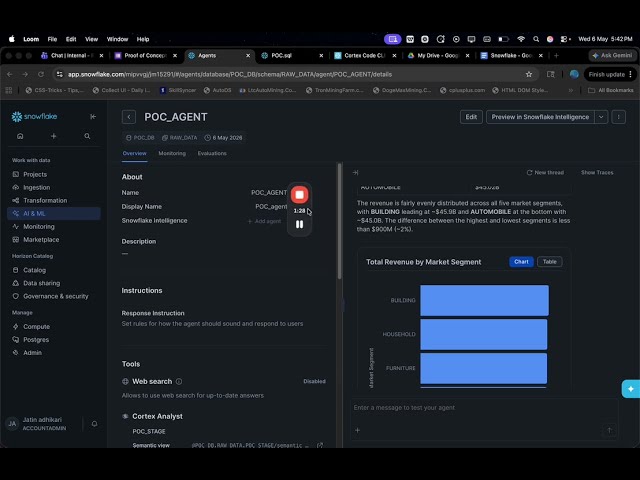This screenshot has width=640, height=480.
Task: Switch to the Proof of Concept browser tab
Action: tap(146, 56)
